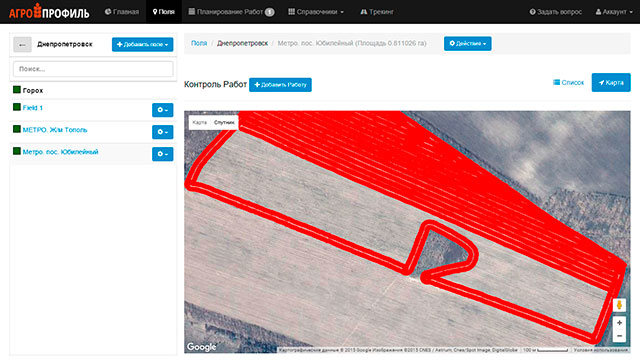This screenshot has height=360, width=640.
Task: Click the Street View pegman icon
Action: point(619,304)
